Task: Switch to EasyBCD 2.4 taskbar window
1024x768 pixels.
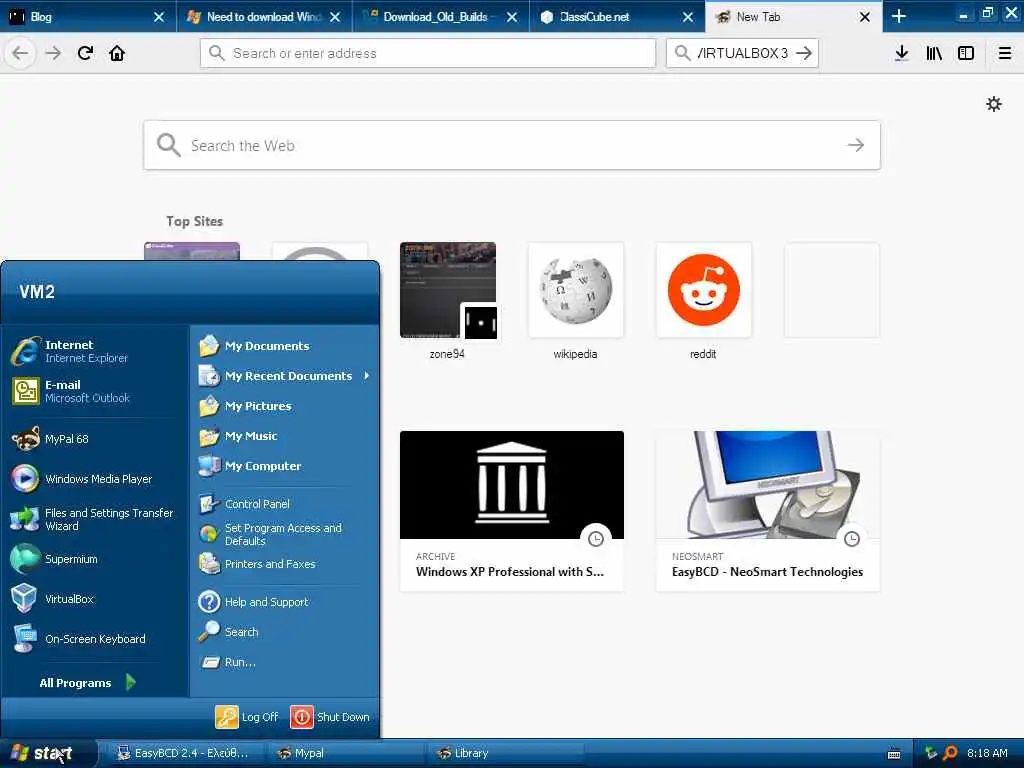Action: pos(184,753)
